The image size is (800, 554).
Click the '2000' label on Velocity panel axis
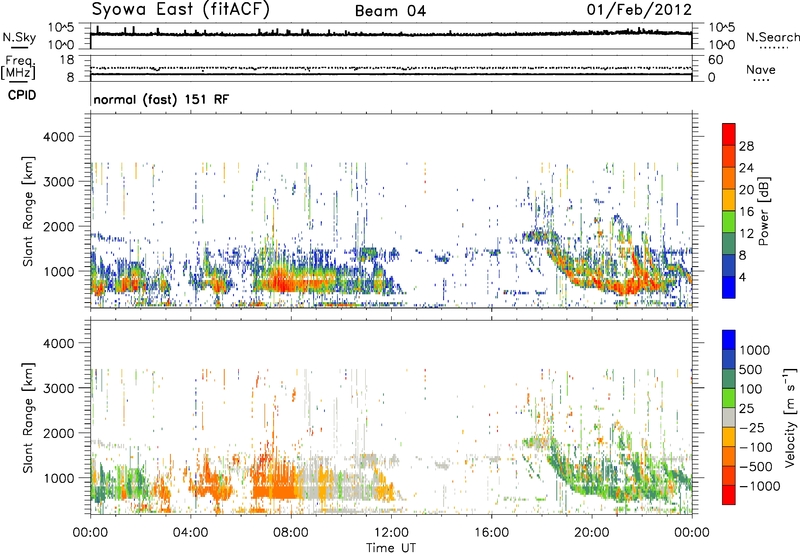click(59, 433)
